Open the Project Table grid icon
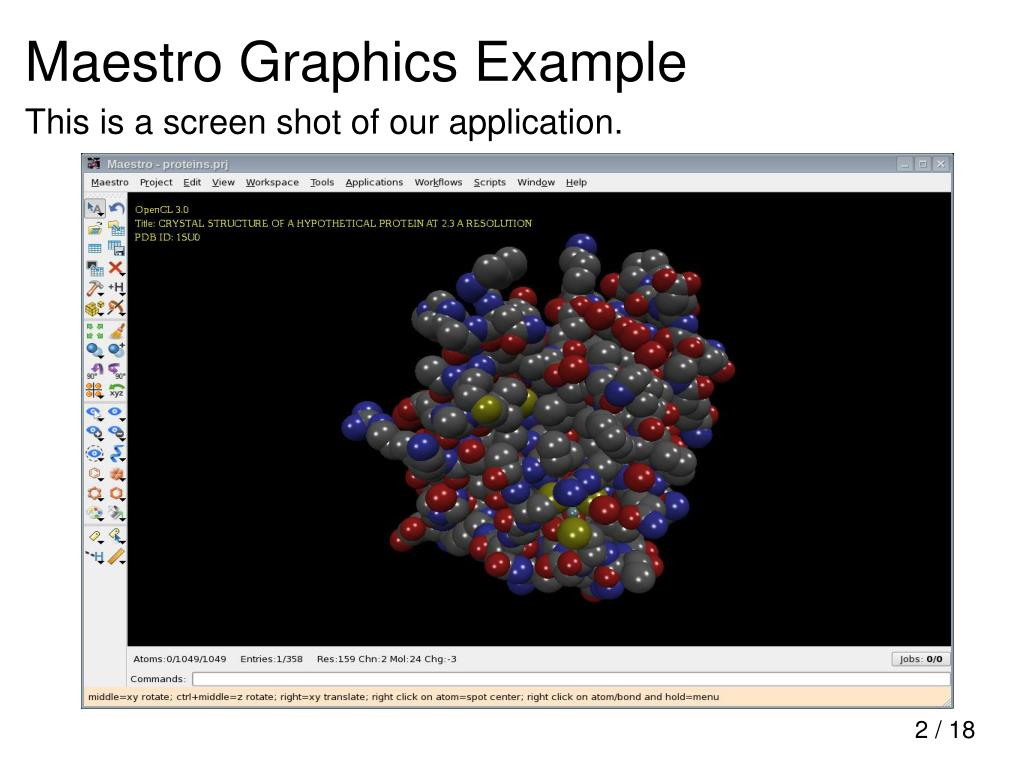This screenshot has height=767, width=1023. [95, 248]
